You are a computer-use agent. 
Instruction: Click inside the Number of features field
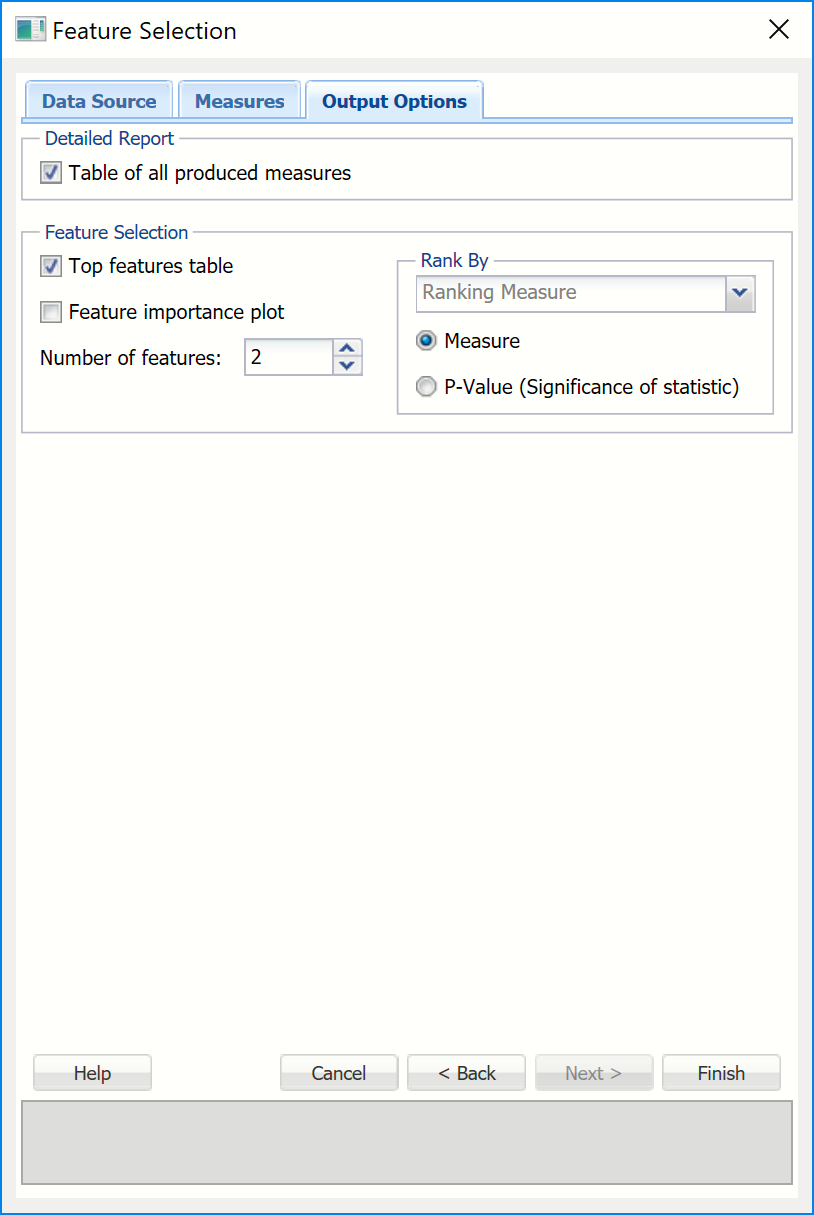[x=290, y=357]
